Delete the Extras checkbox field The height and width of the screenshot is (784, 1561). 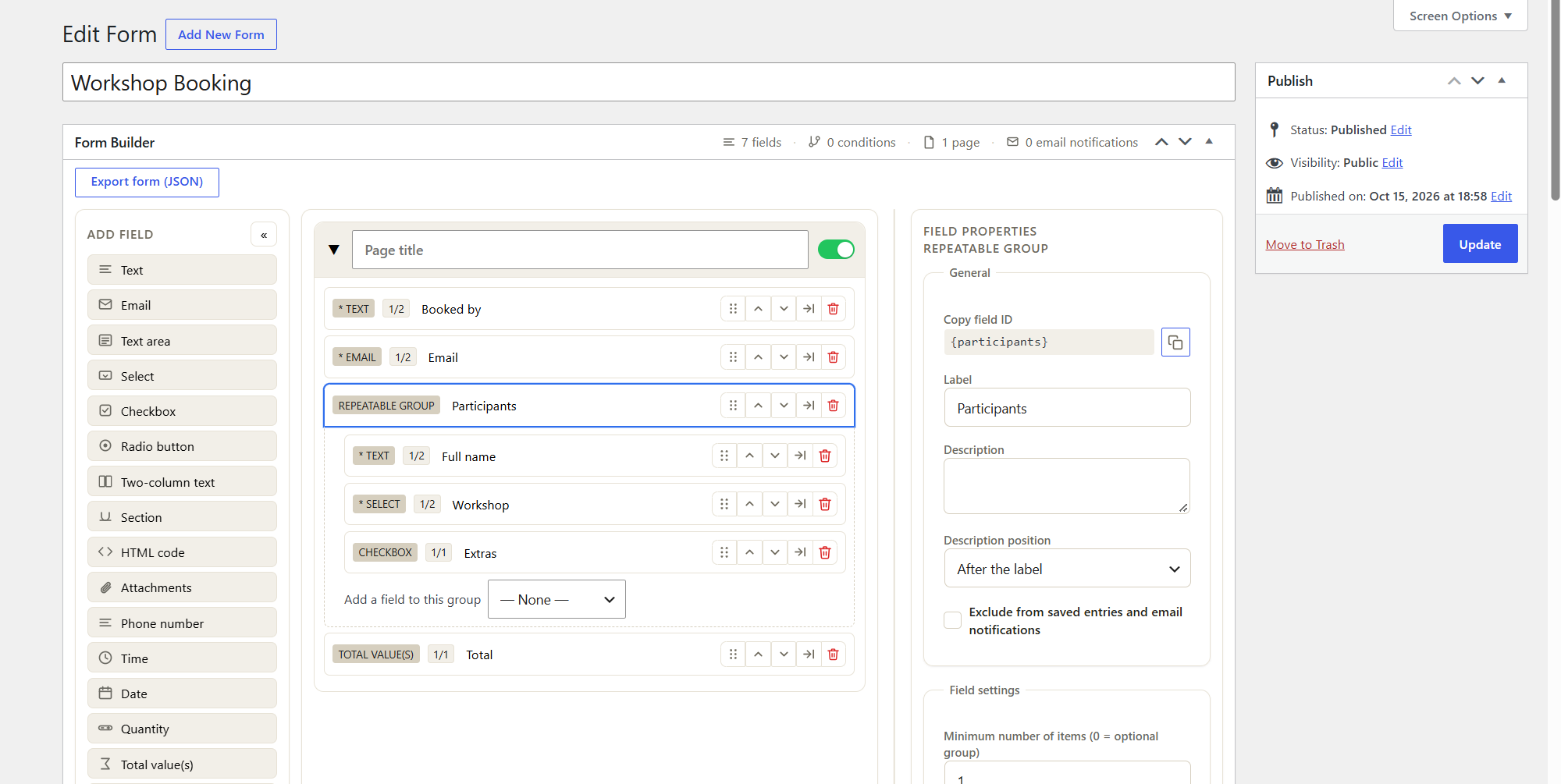point(825,552)
